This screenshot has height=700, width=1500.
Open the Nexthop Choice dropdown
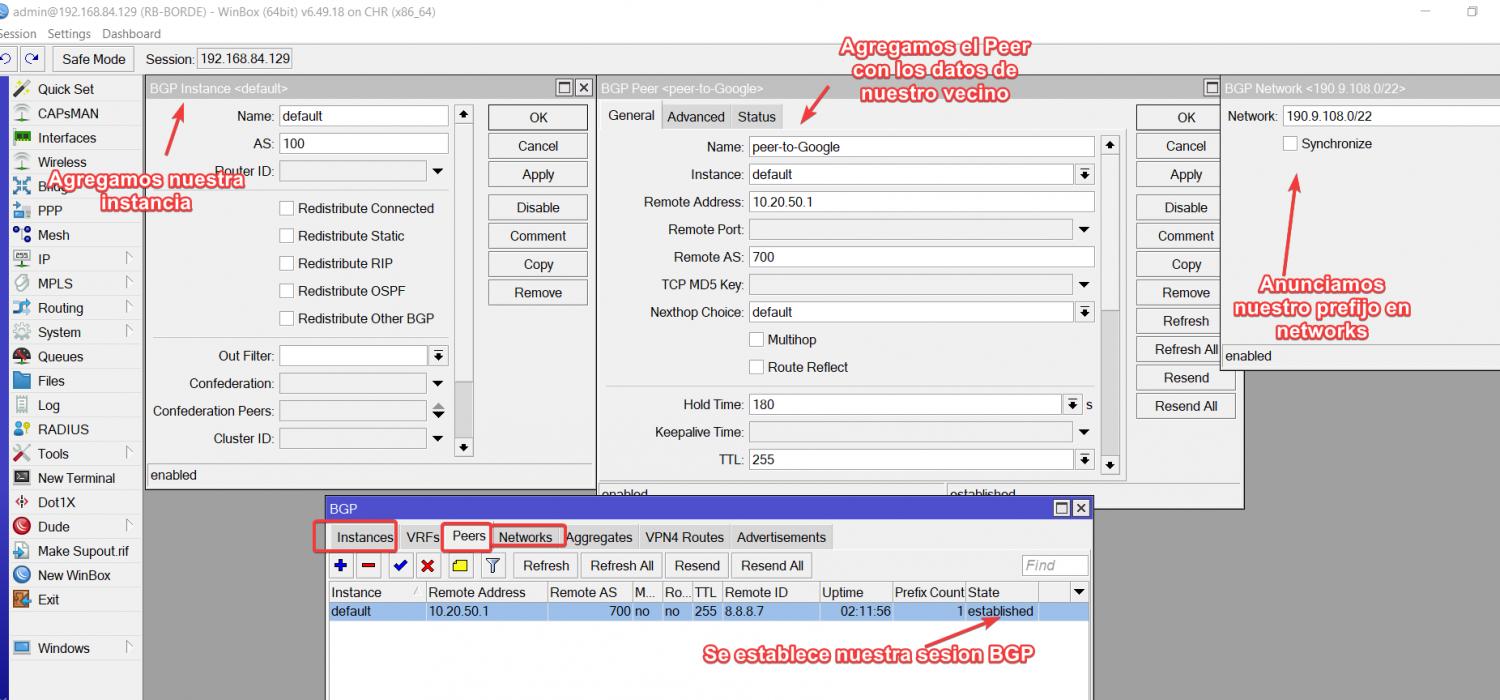(1084, 313)
